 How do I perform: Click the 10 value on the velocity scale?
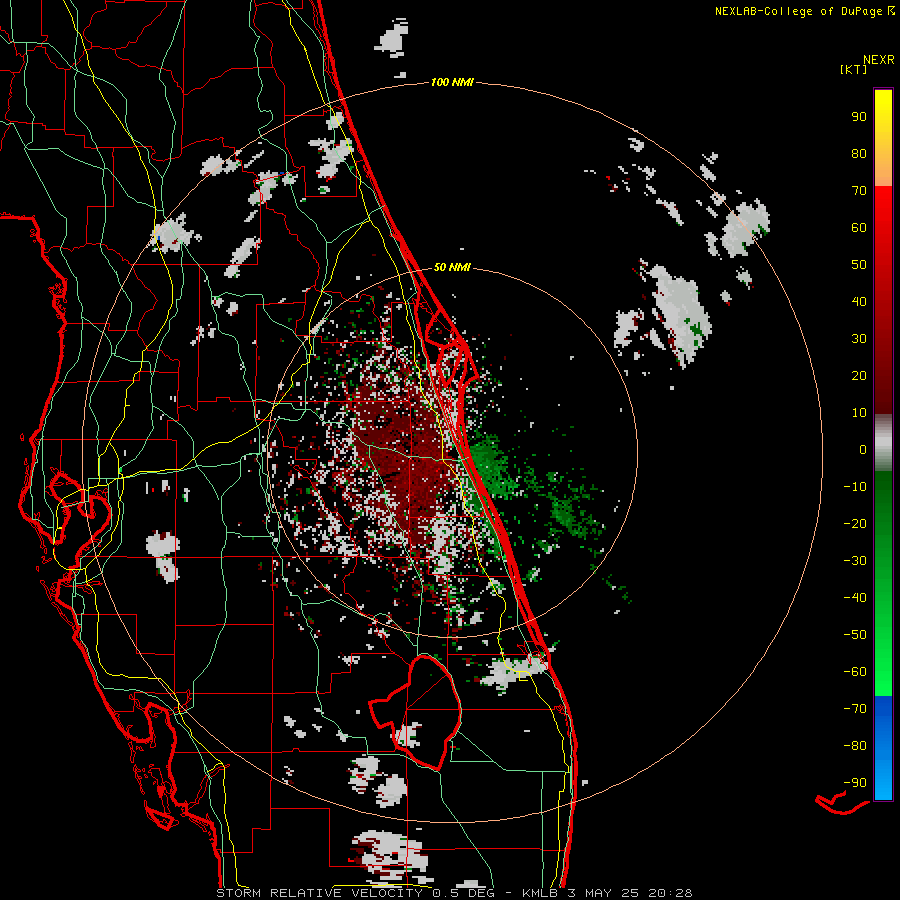[x=859, y=413]
